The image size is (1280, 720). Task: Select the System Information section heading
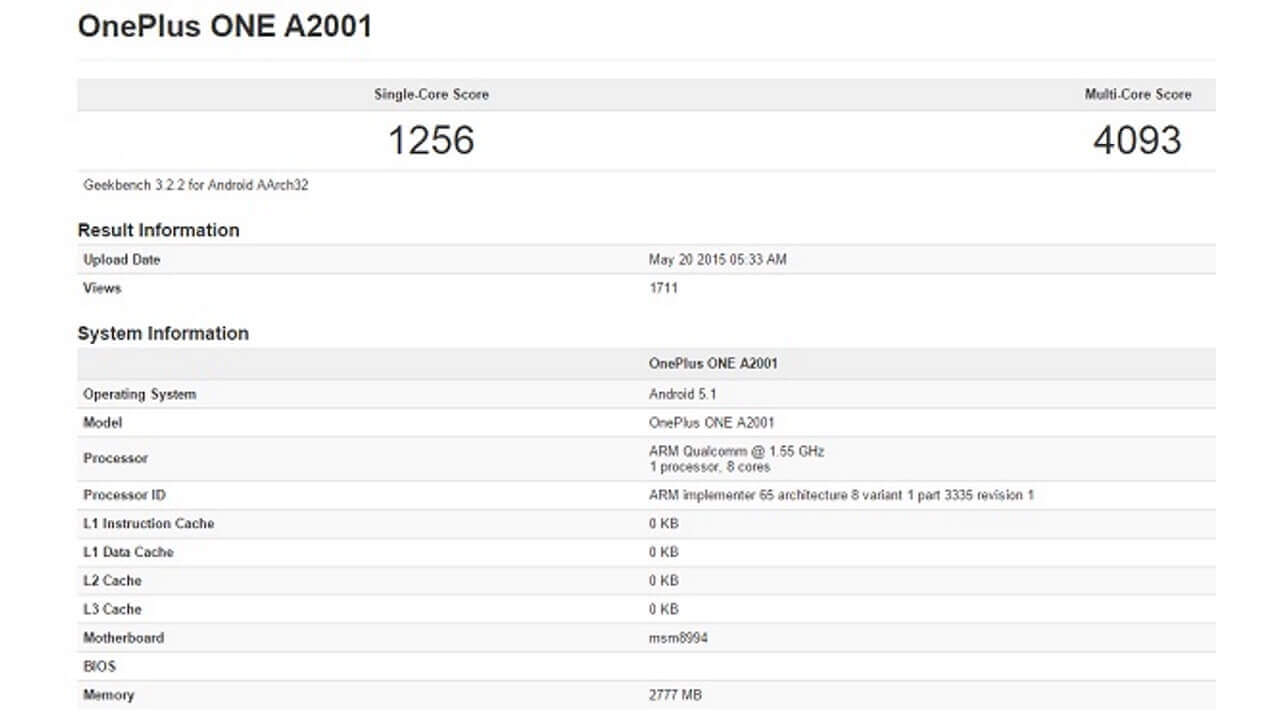[x=163, y=333]
